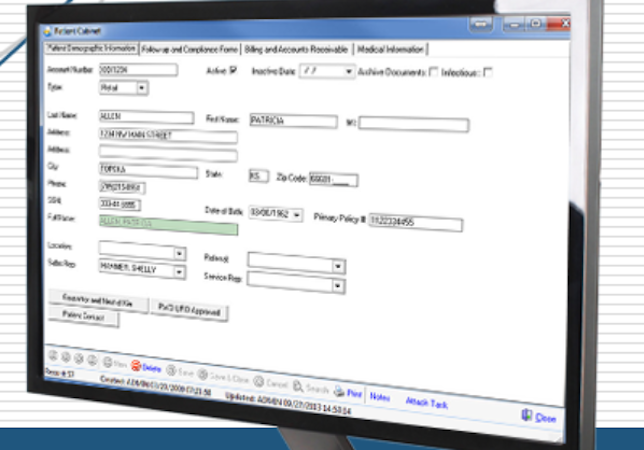This screenshot has height=450, width=644.
Task: Open the Inactive Date dropdown
Action: 348,72
